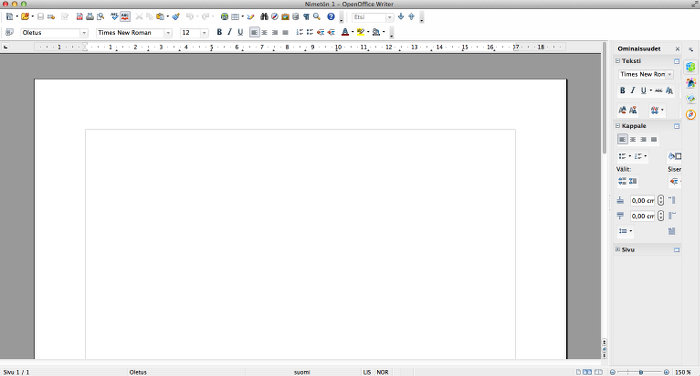700x376 pixels.
Task: Click the Print file directly icon
Action: point(90,17)
